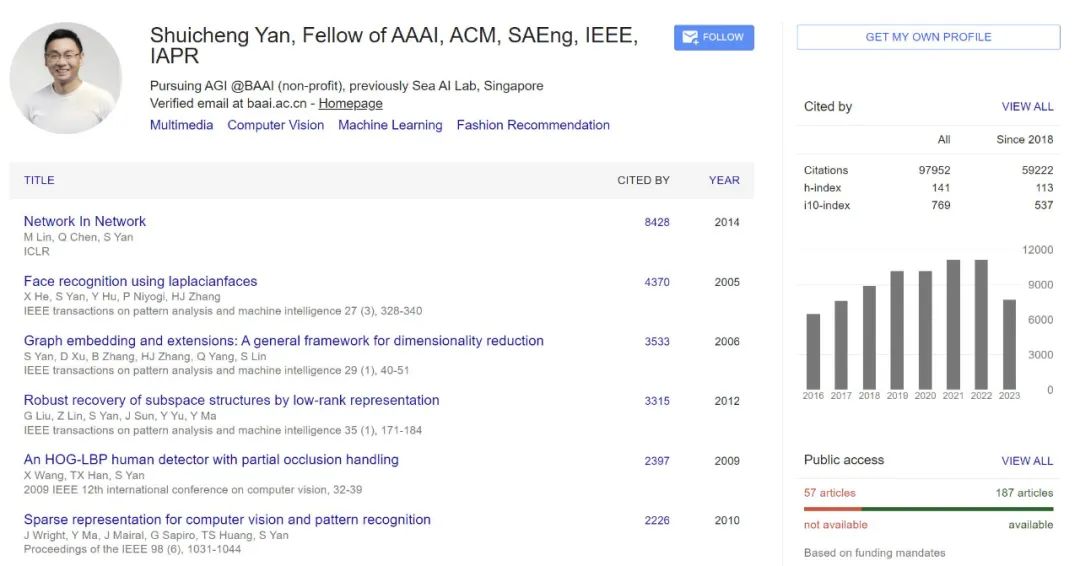Open Face recognition using laplacianfaces paper
The height and width of the screenshot is (566, 1080).
click(x=140, y=281)
